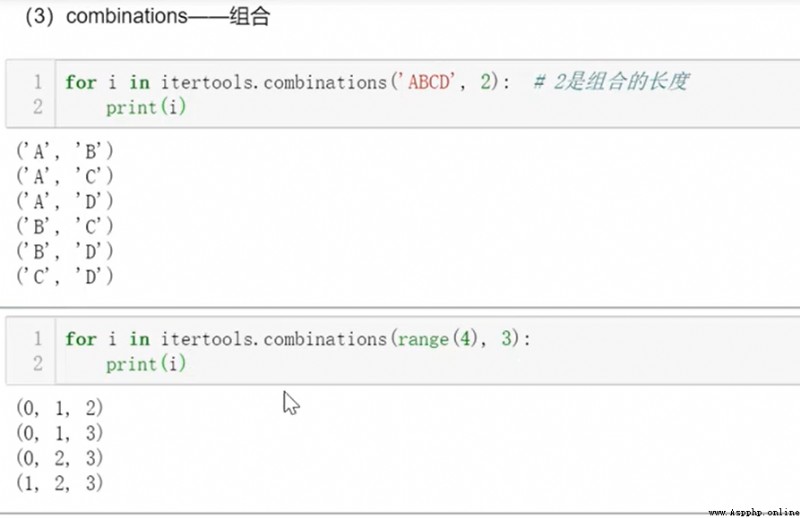Click output line (0, 1, 2)
The image size is (800, 518).
[60, 408]
